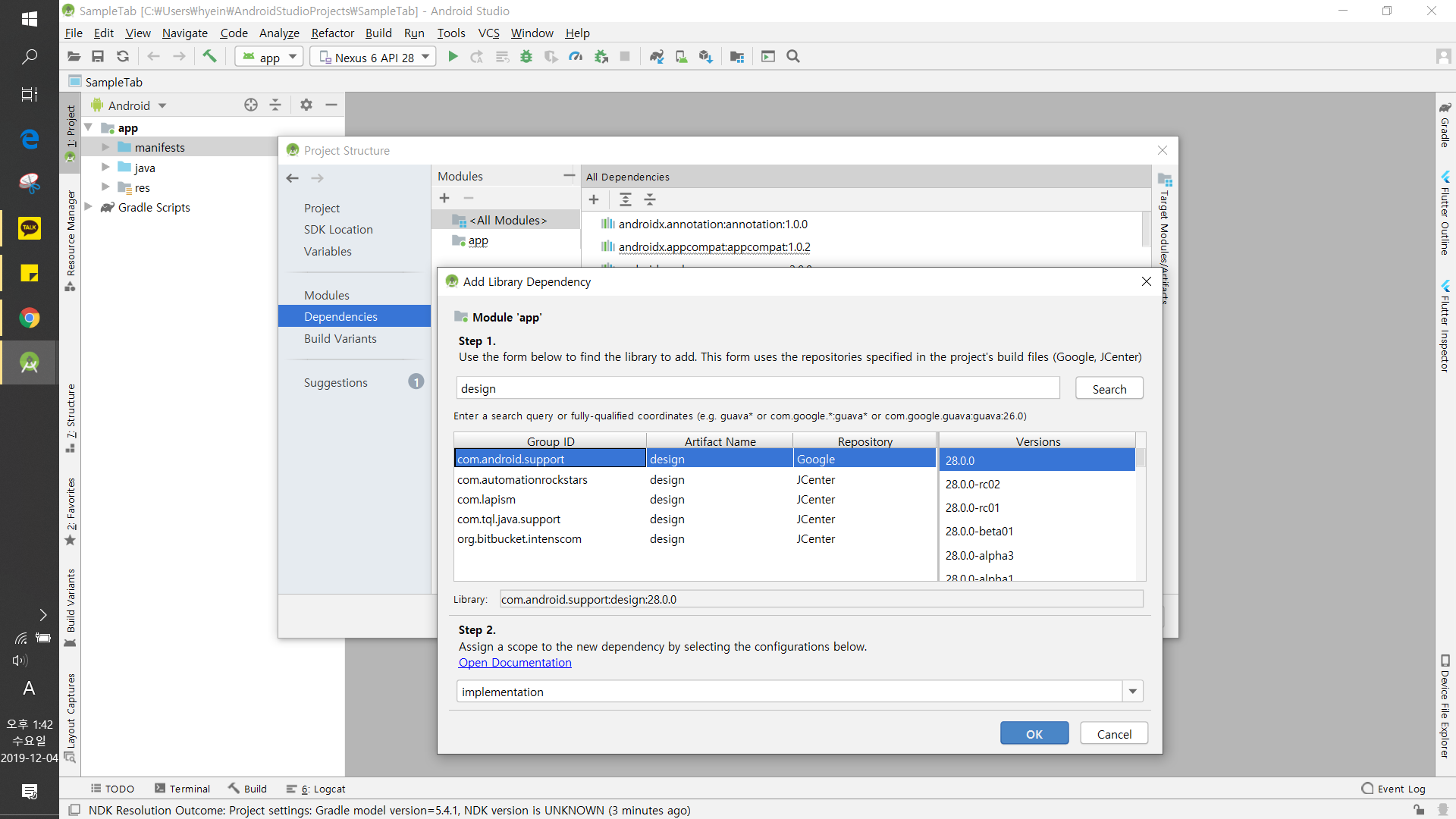Open the implementation configuration dropdown
1456x819 pixels.
point(1132,692)
